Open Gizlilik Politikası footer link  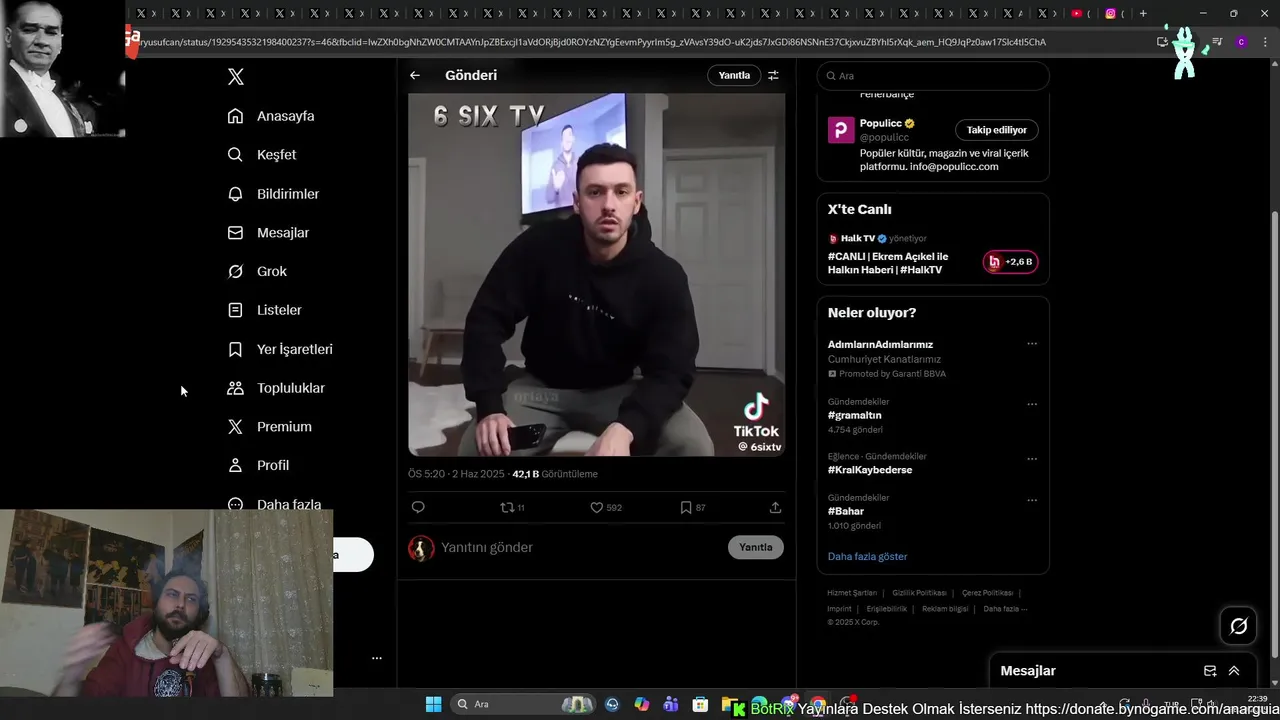[919, 593]
